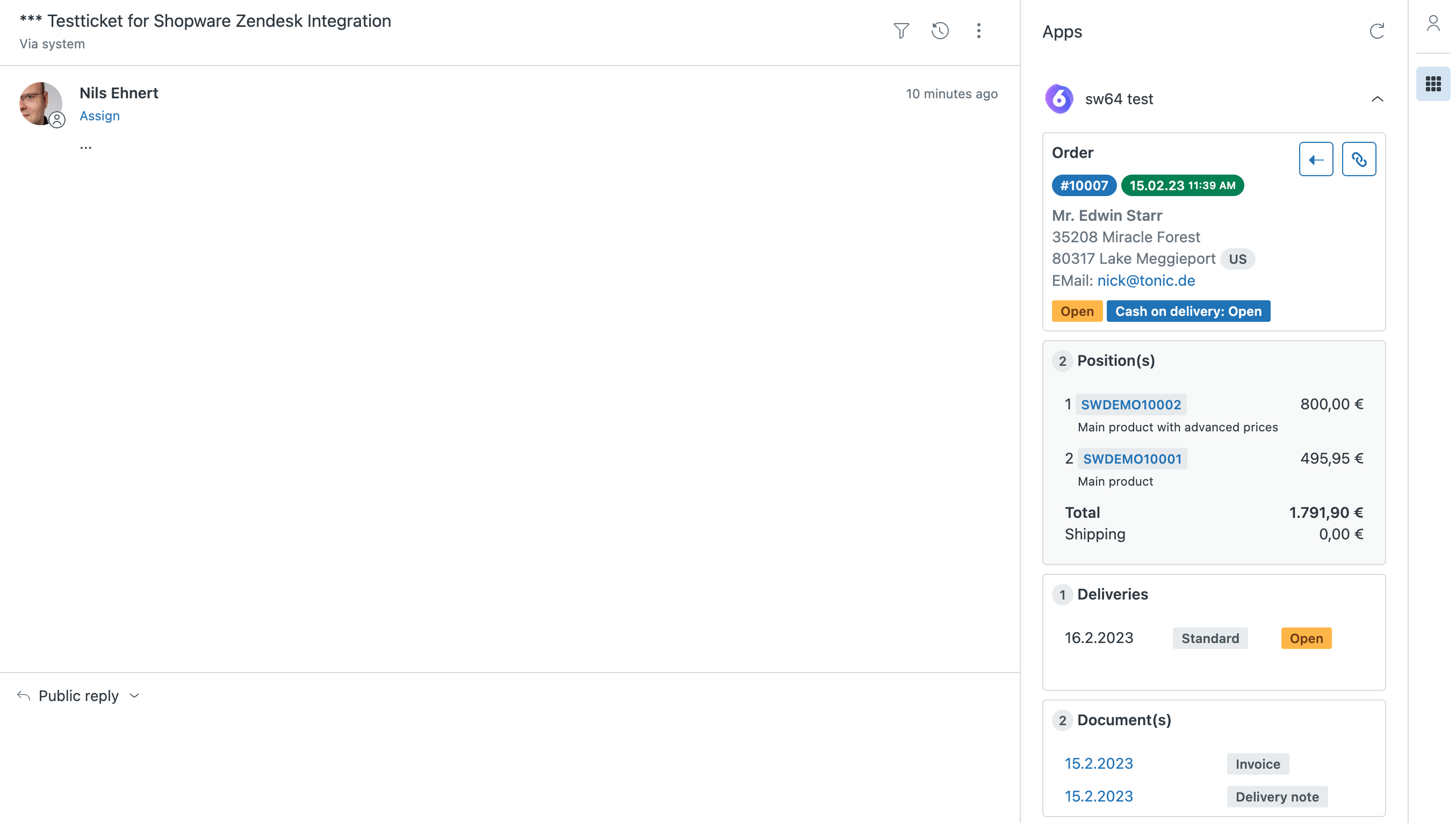Click the US country badge
Viewport: 1456px width, 823px height.
(x=1237, y=259)
